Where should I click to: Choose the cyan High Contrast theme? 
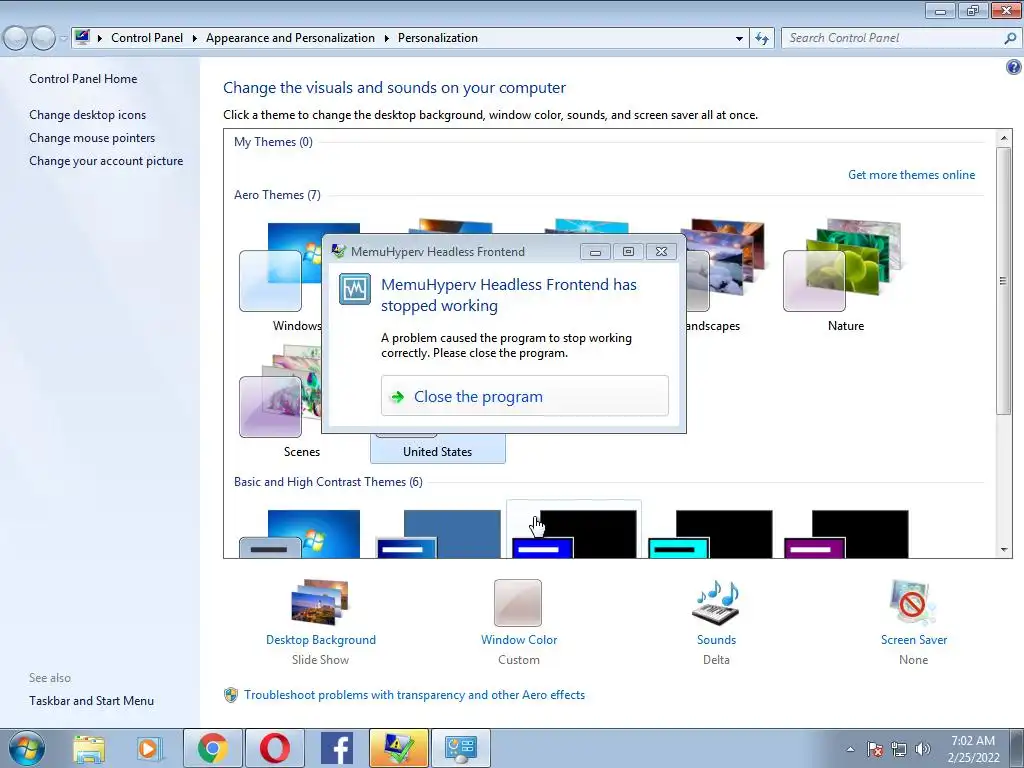coord(710,534)
